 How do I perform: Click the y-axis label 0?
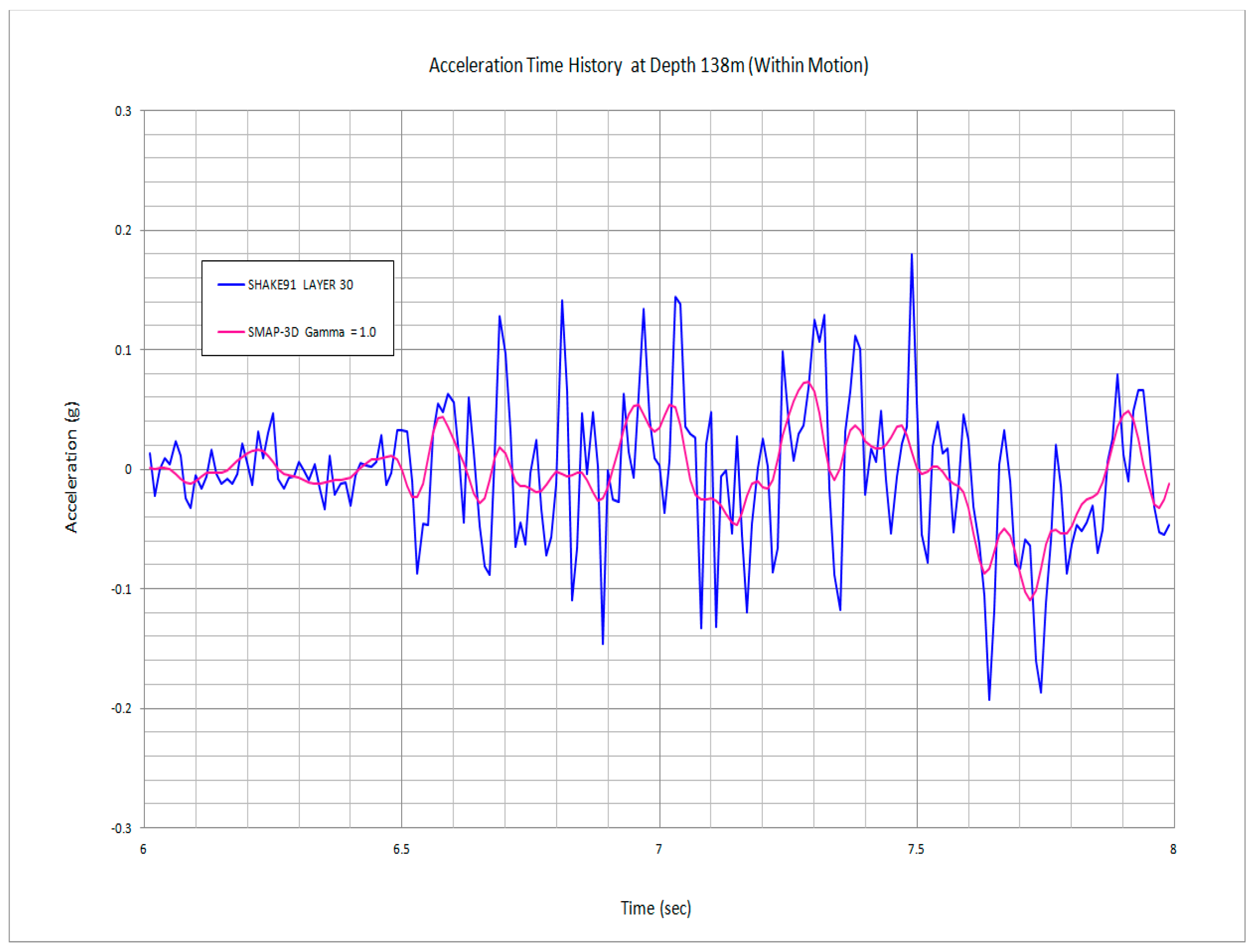pyautogui.click(x=128, y=470)
